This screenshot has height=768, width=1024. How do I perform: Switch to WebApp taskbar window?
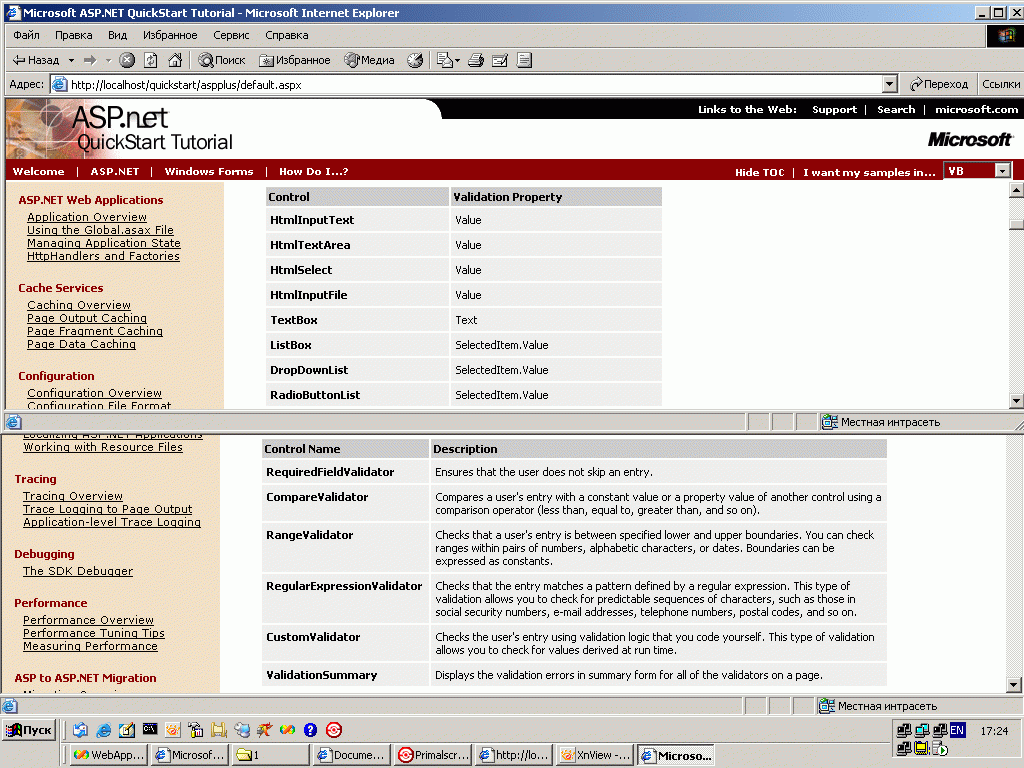click(x=108, y=755)
